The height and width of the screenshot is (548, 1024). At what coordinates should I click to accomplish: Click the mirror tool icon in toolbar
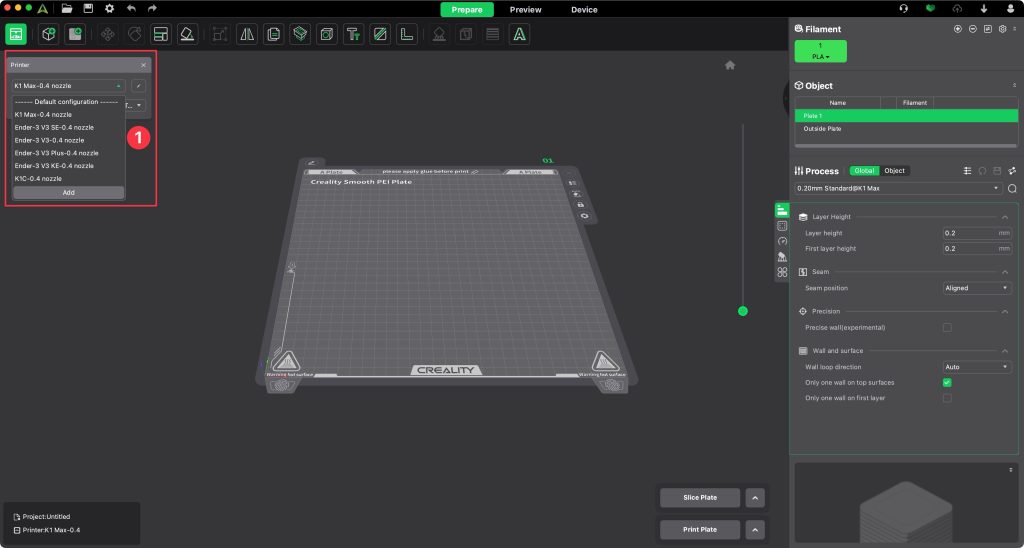coord(247,34)
